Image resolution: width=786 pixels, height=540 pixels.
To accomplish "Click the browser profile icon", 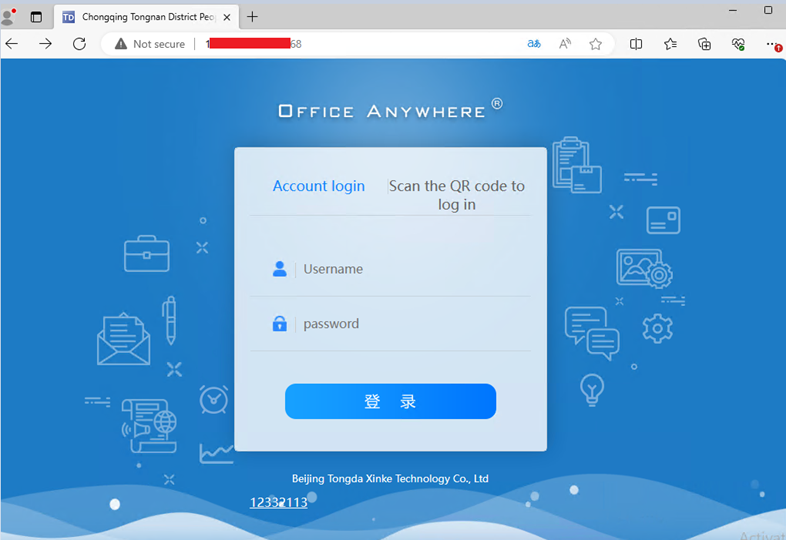I will (9, 17).
